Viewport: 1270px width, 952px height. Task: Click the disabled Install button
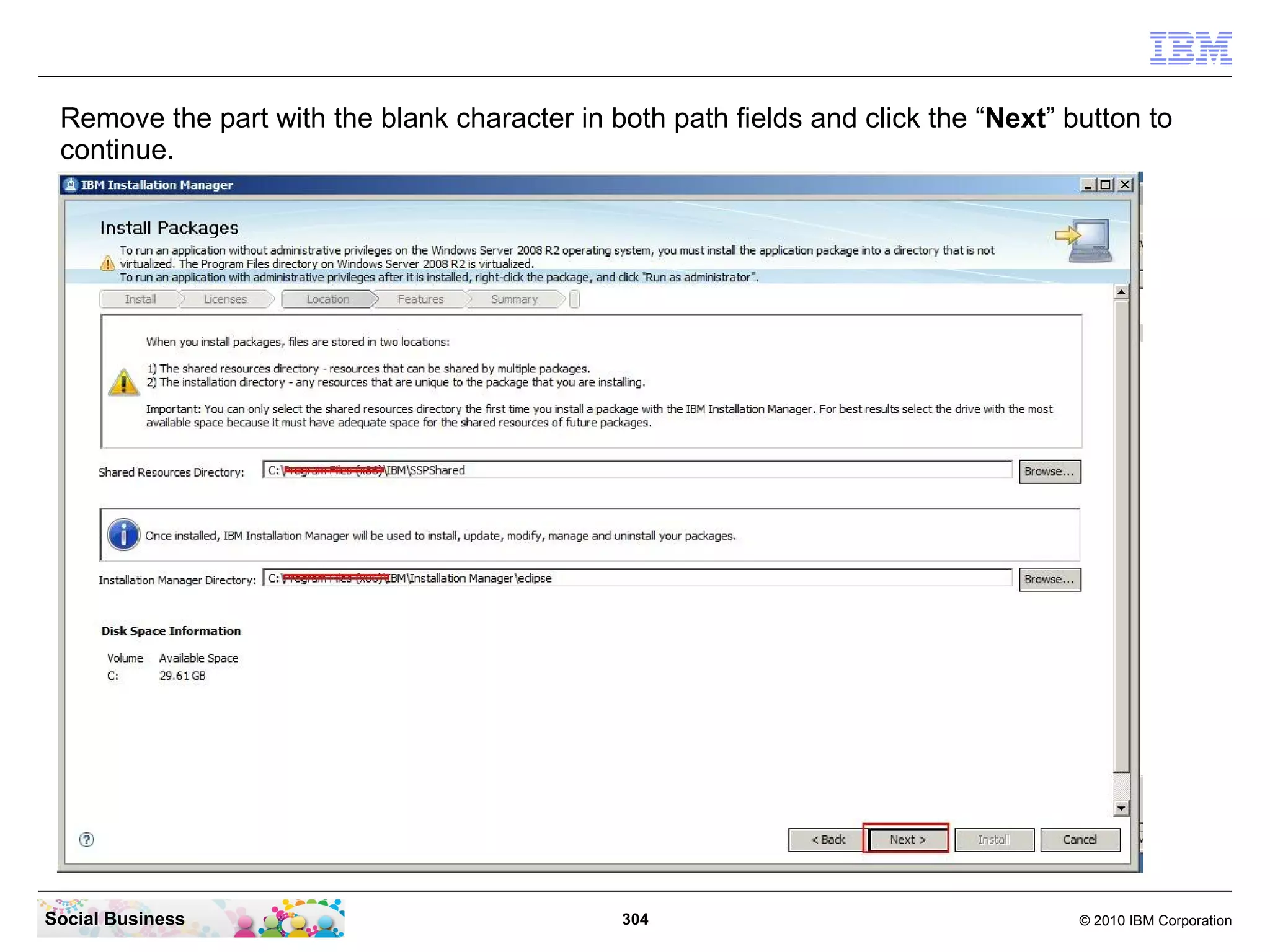coord(994,839)
